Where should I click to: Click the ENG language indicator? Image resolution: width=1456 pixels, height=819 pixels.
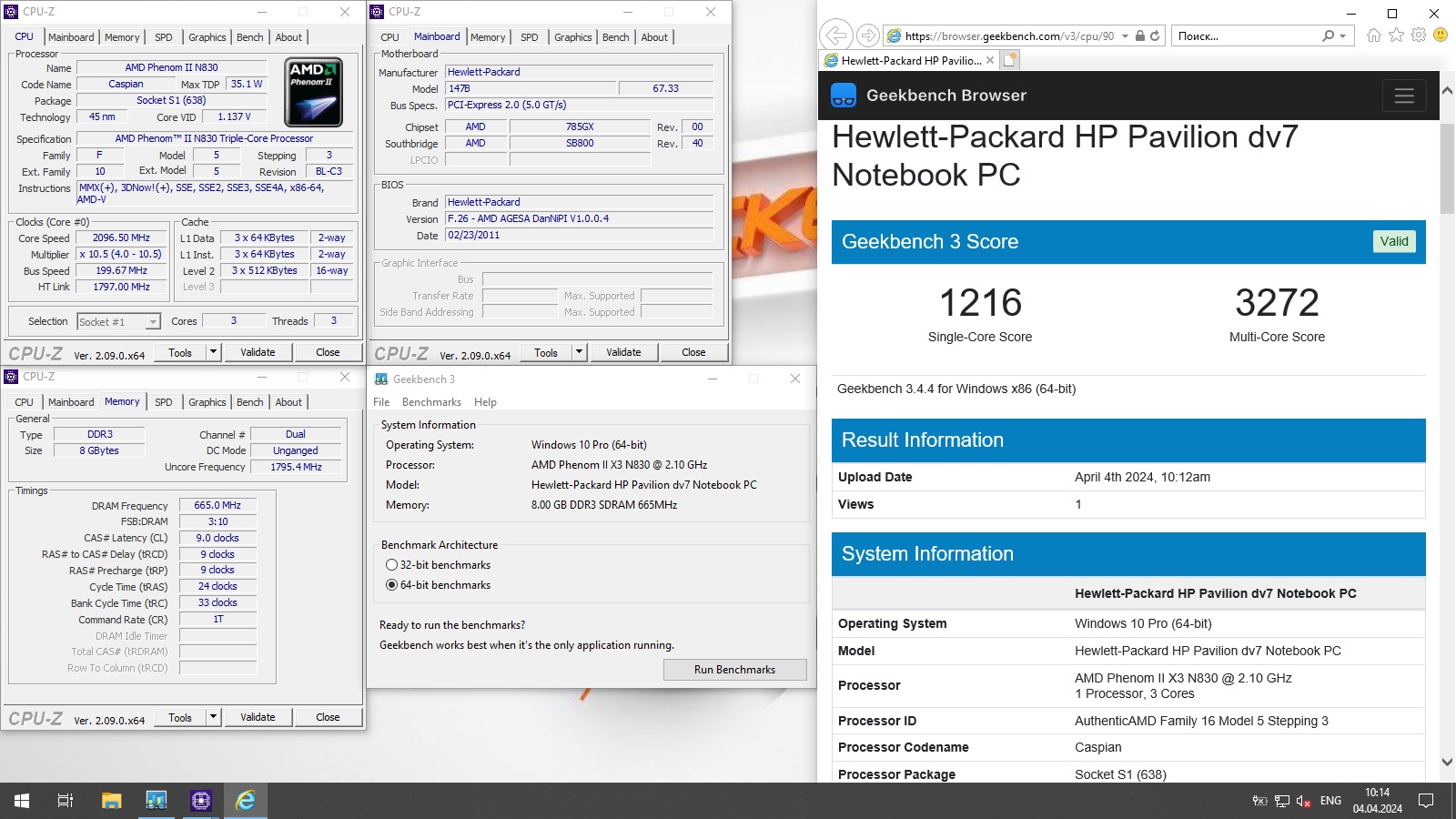point(1330,801)
